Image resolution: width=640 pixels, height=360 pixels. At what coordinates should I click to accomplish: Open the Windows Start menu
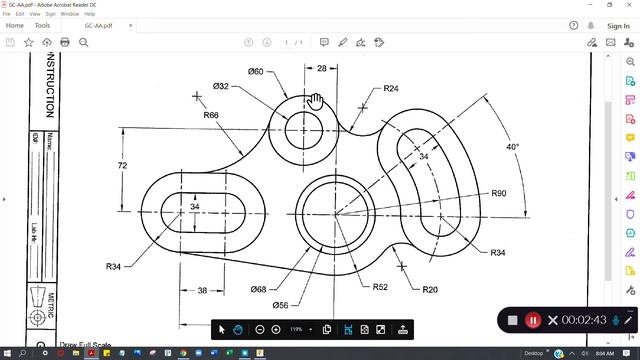7,353
